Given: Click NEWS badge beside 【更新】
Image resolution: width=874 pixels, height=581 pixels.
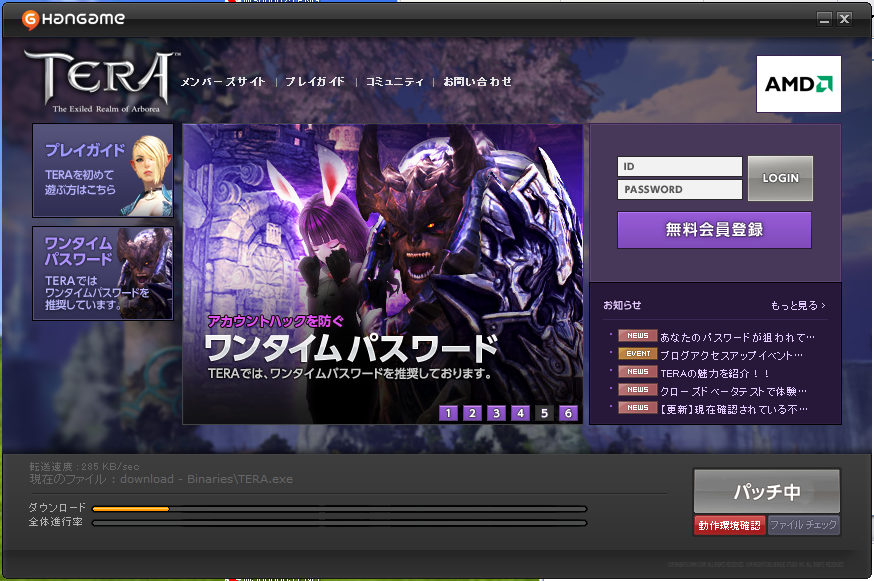Looking at the screenshot, I should click(x=638, y=408).
